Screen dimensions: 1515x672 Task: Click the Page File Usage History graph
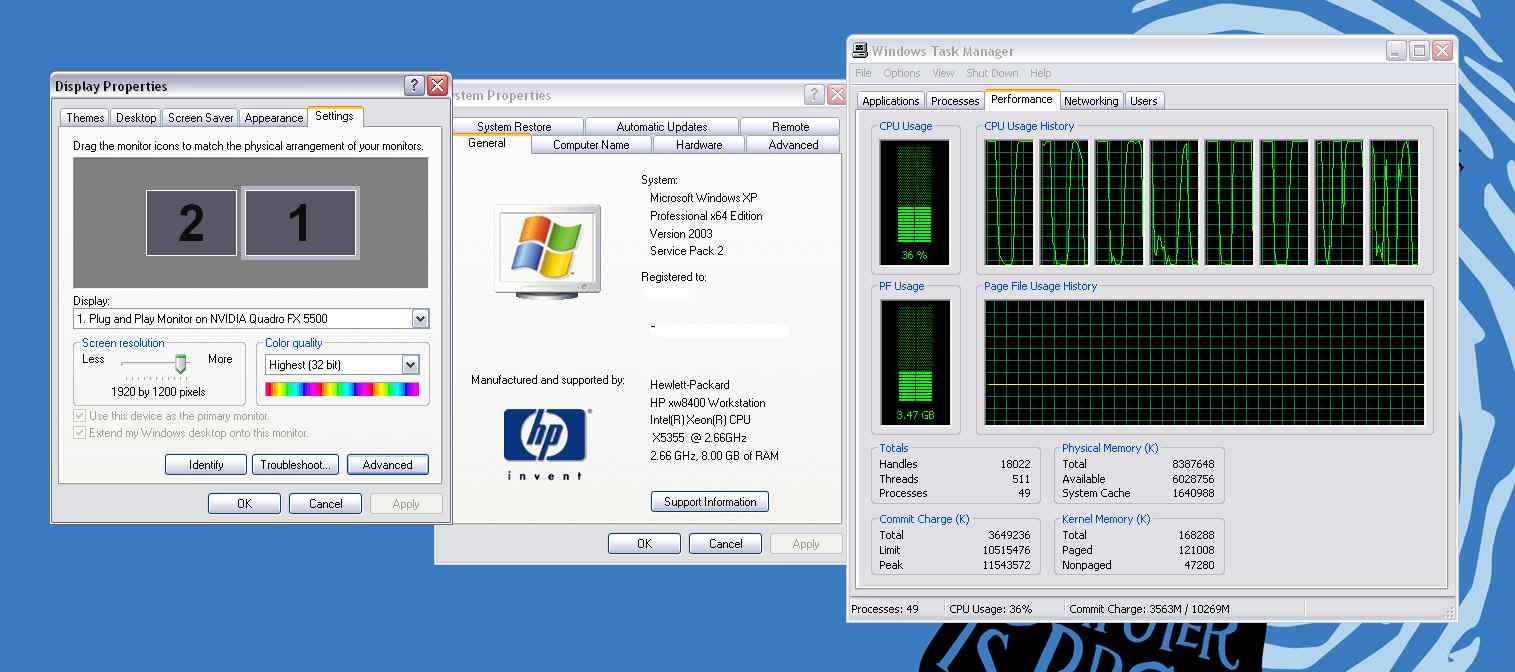click(x=1204, y=363)
